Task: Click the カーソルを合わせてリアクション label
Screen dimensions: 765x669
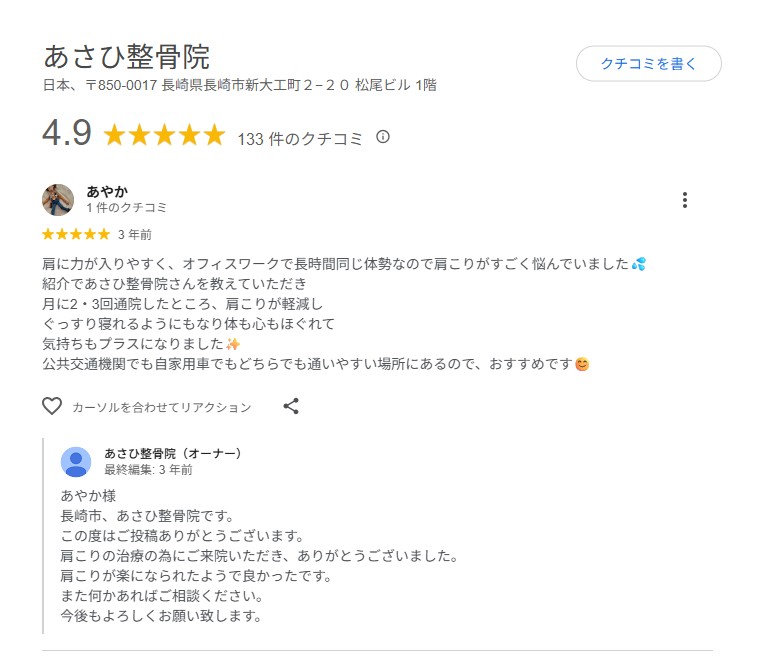Action: 162,408
